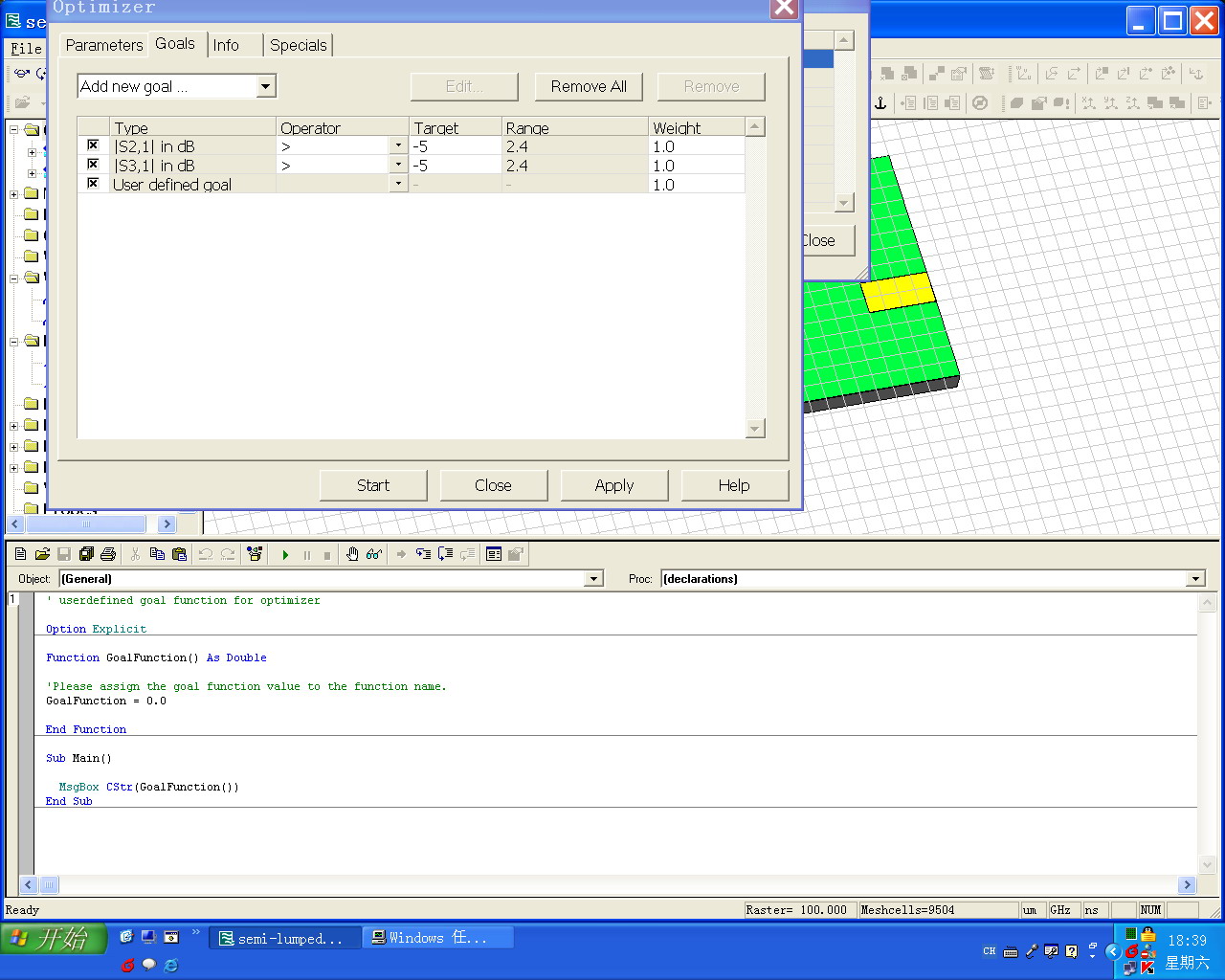Click the code editor scroll right arrow

point(1188,884)
